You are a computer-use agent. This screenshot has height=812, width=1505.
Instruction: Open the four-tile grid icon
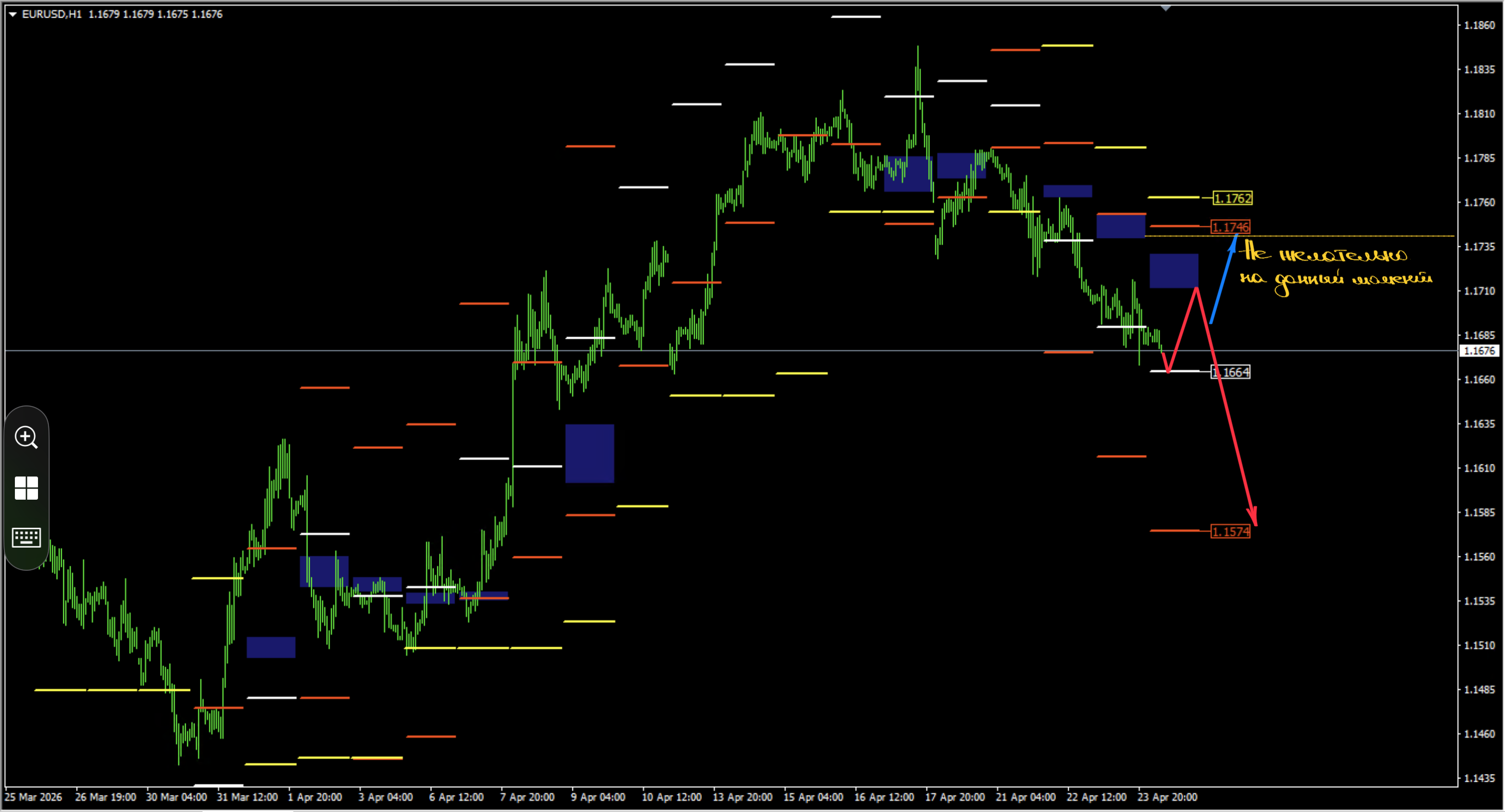pos(26,488)
